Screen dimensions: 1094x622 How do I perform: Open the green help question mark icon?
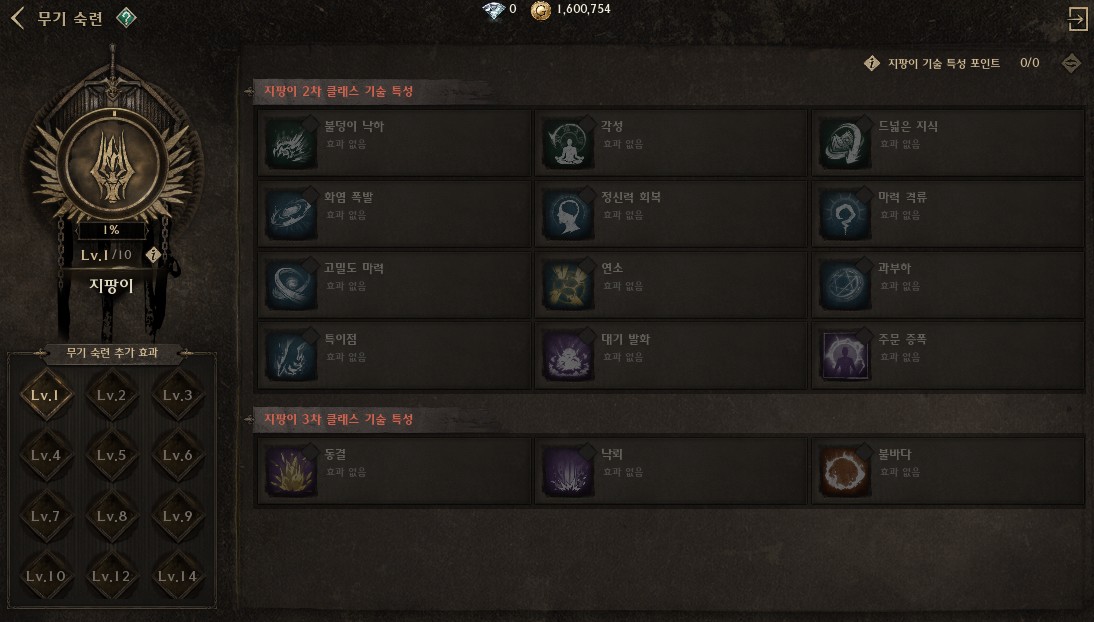tap(126, 17)
